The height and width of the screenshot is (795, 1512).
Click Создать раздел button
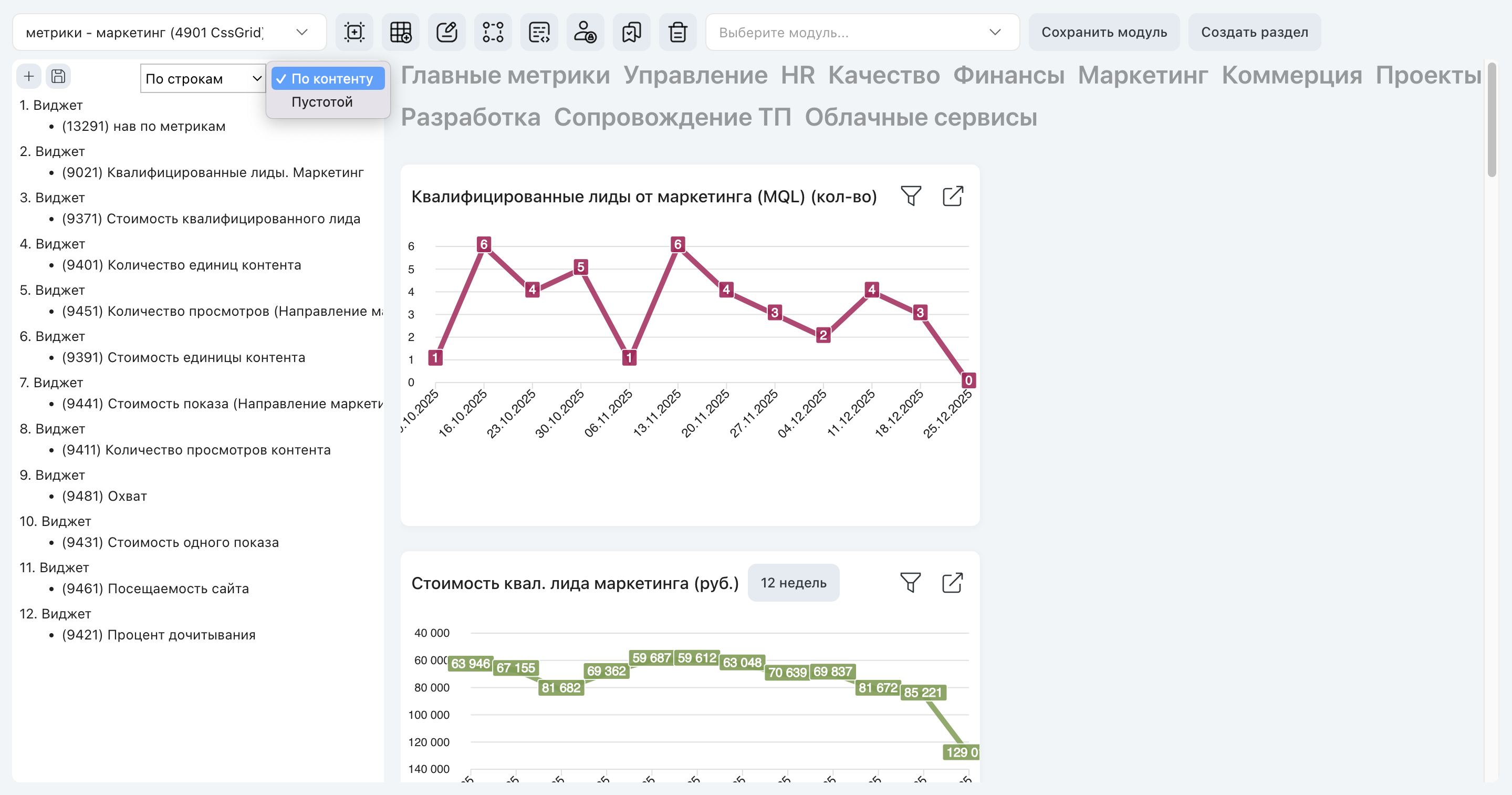pos(1254,32)
